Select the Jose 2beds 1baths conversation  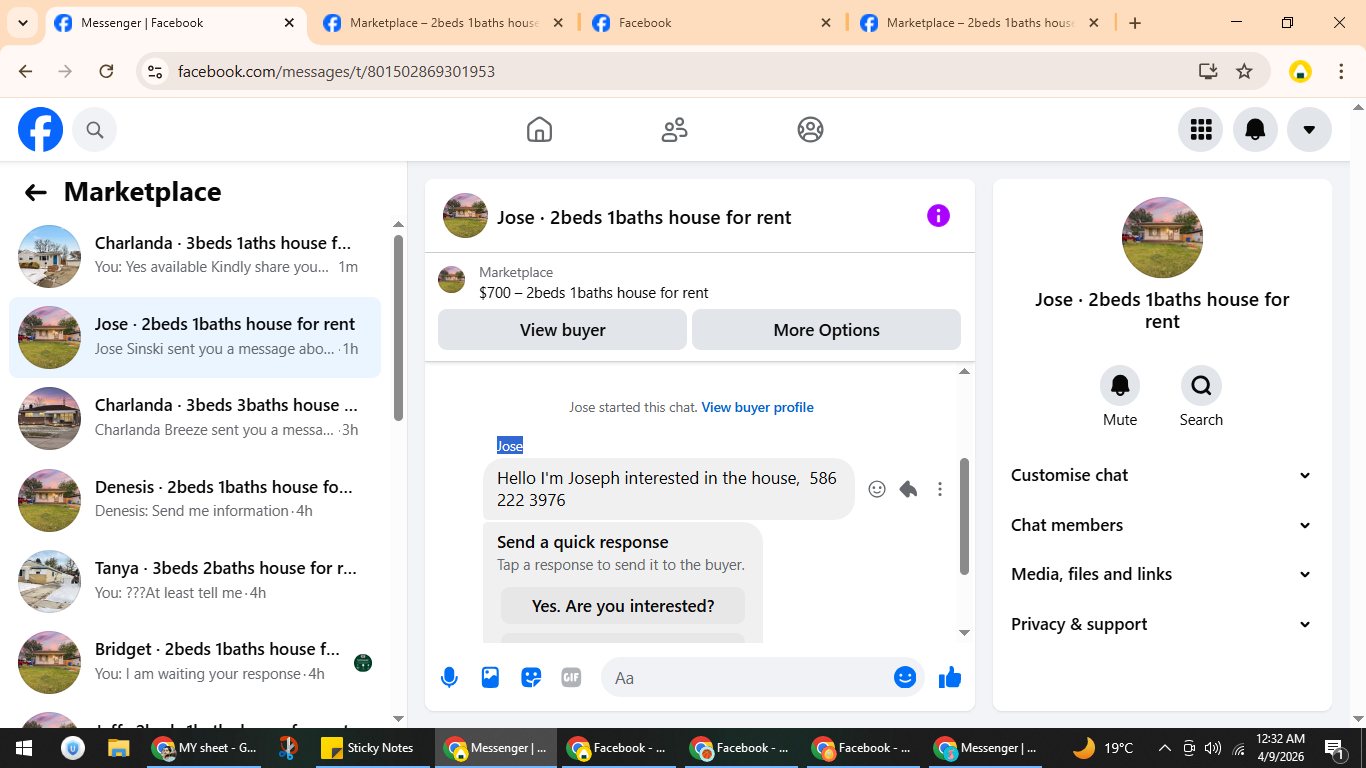click(x=195, y=337)
